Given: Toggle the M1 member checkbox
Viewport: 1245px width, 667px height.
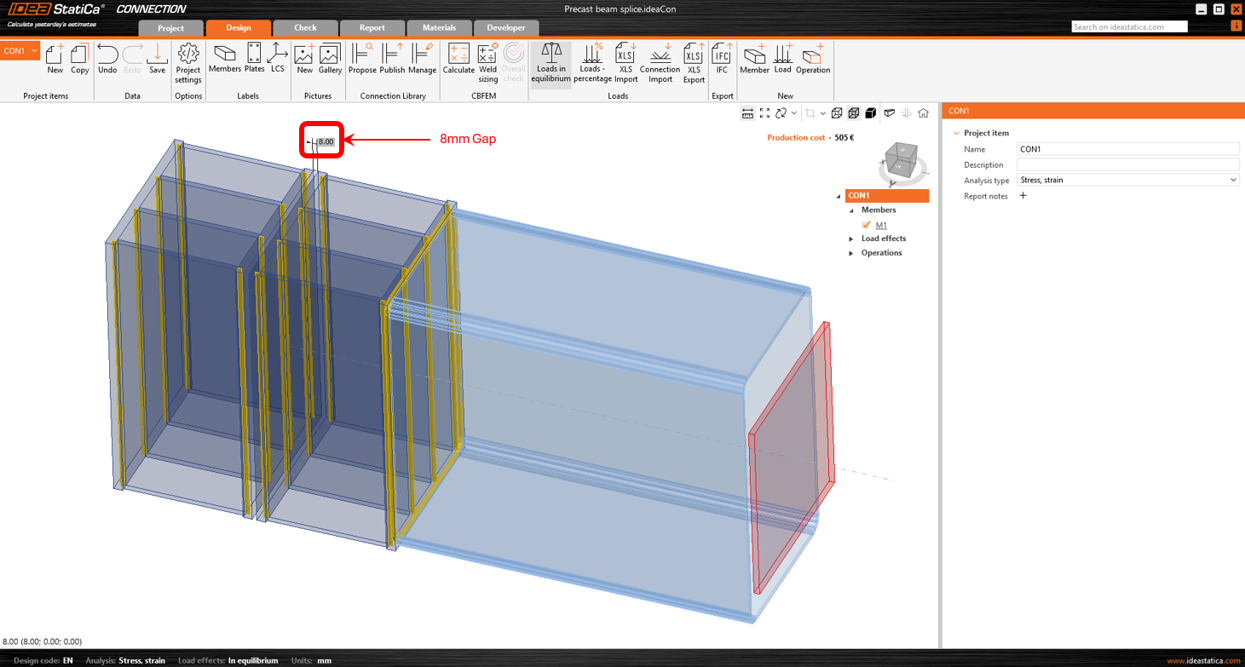Looking at the screenshot, I should (866, 225).
